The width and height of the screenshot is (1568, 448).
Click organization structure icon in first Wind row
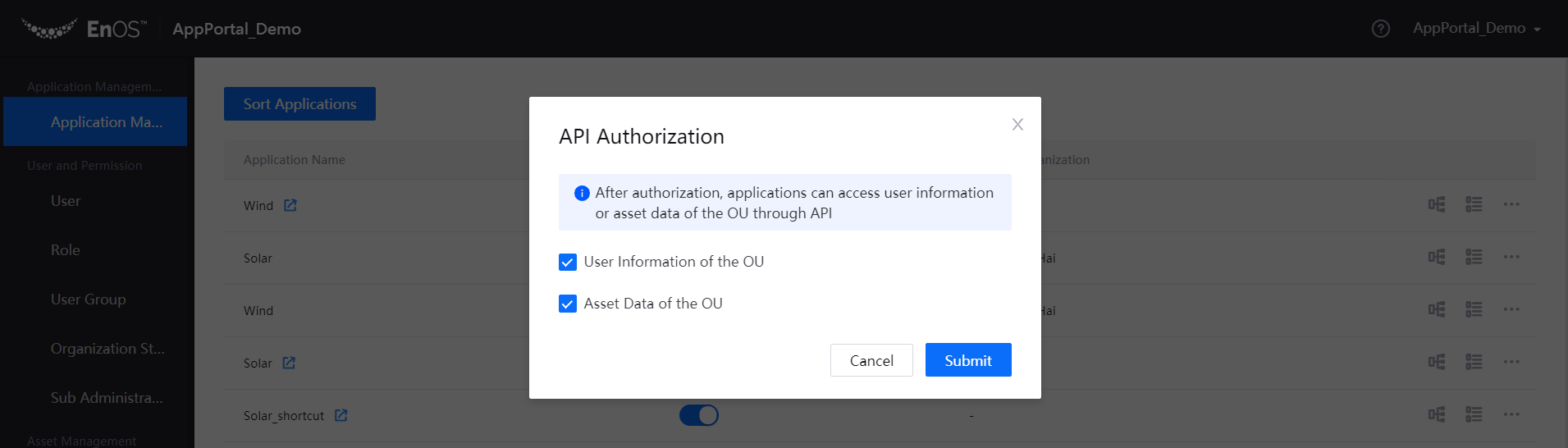[1437, 204]
